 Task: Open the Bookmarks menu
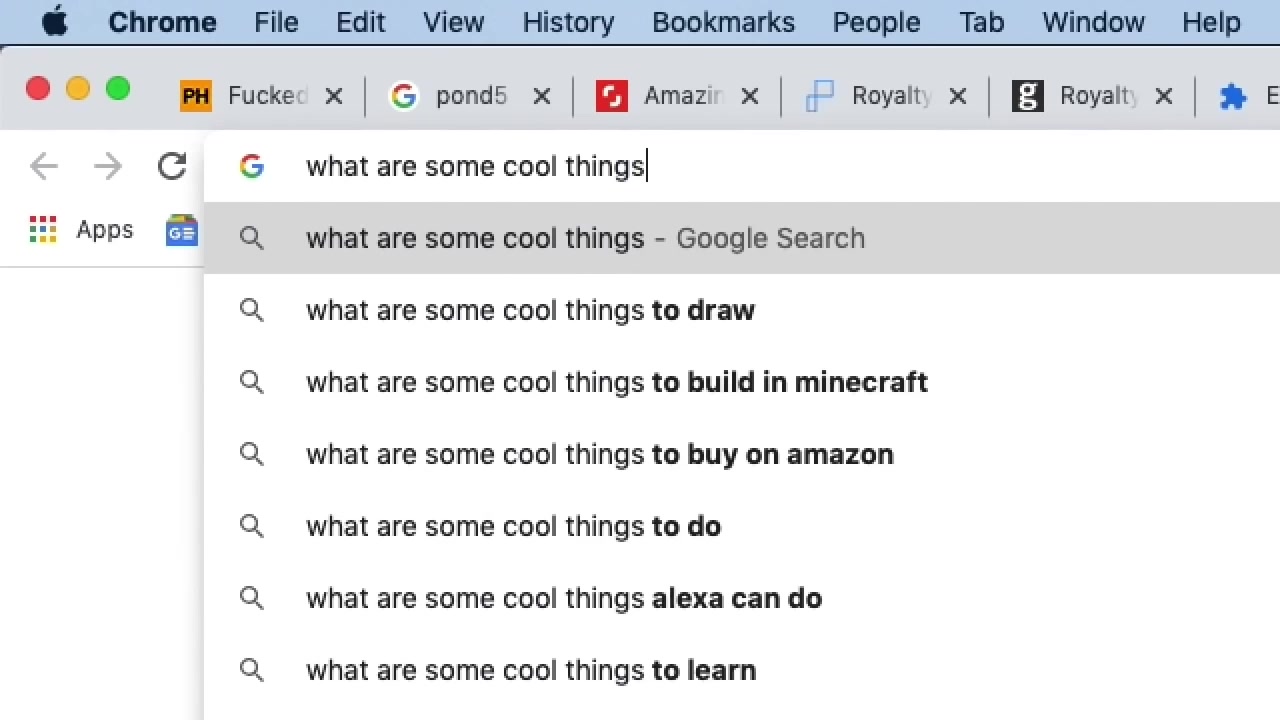coord(723,22)
